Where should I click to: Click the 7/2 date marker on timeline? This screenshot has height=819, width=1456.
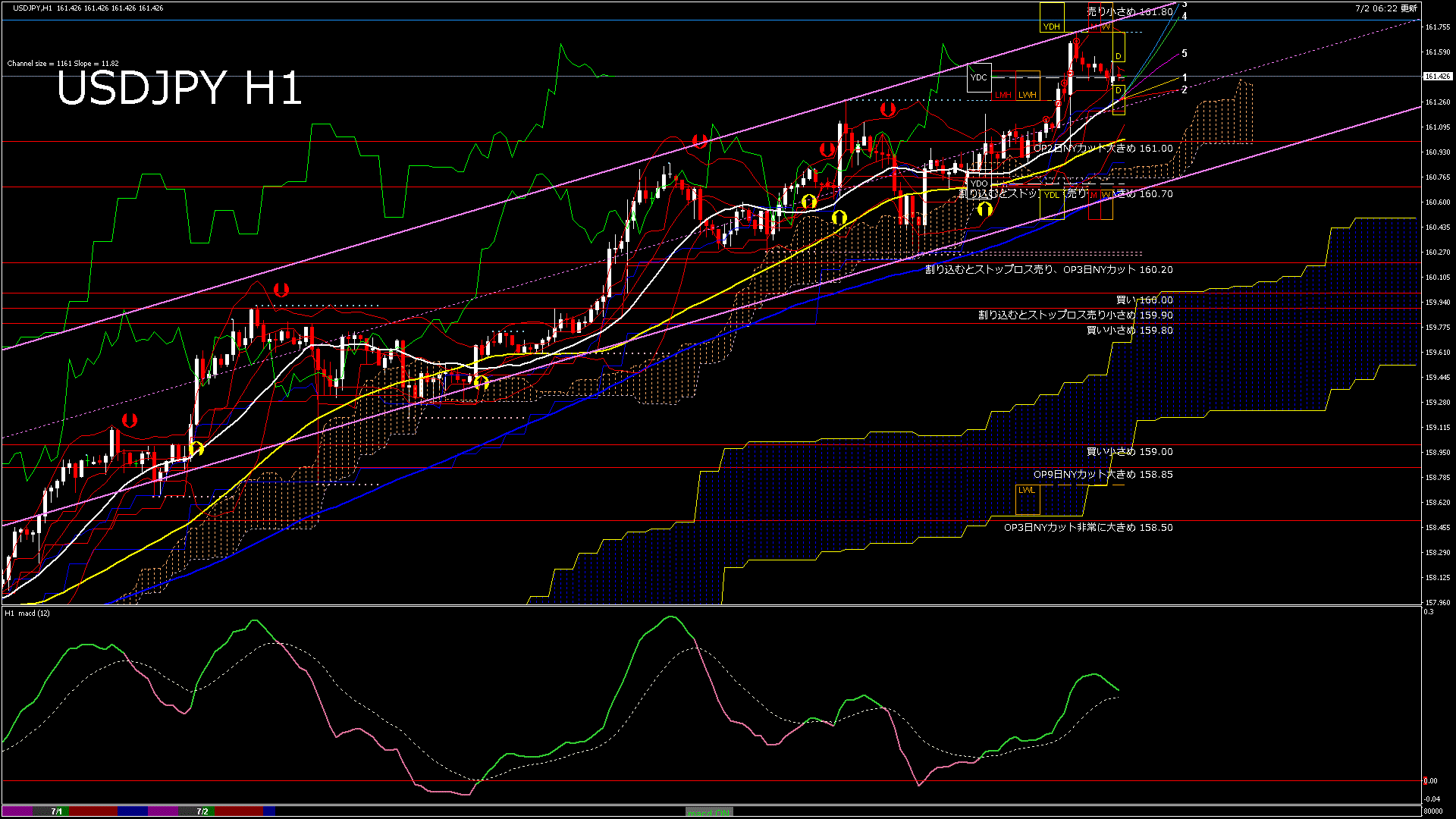202,811
